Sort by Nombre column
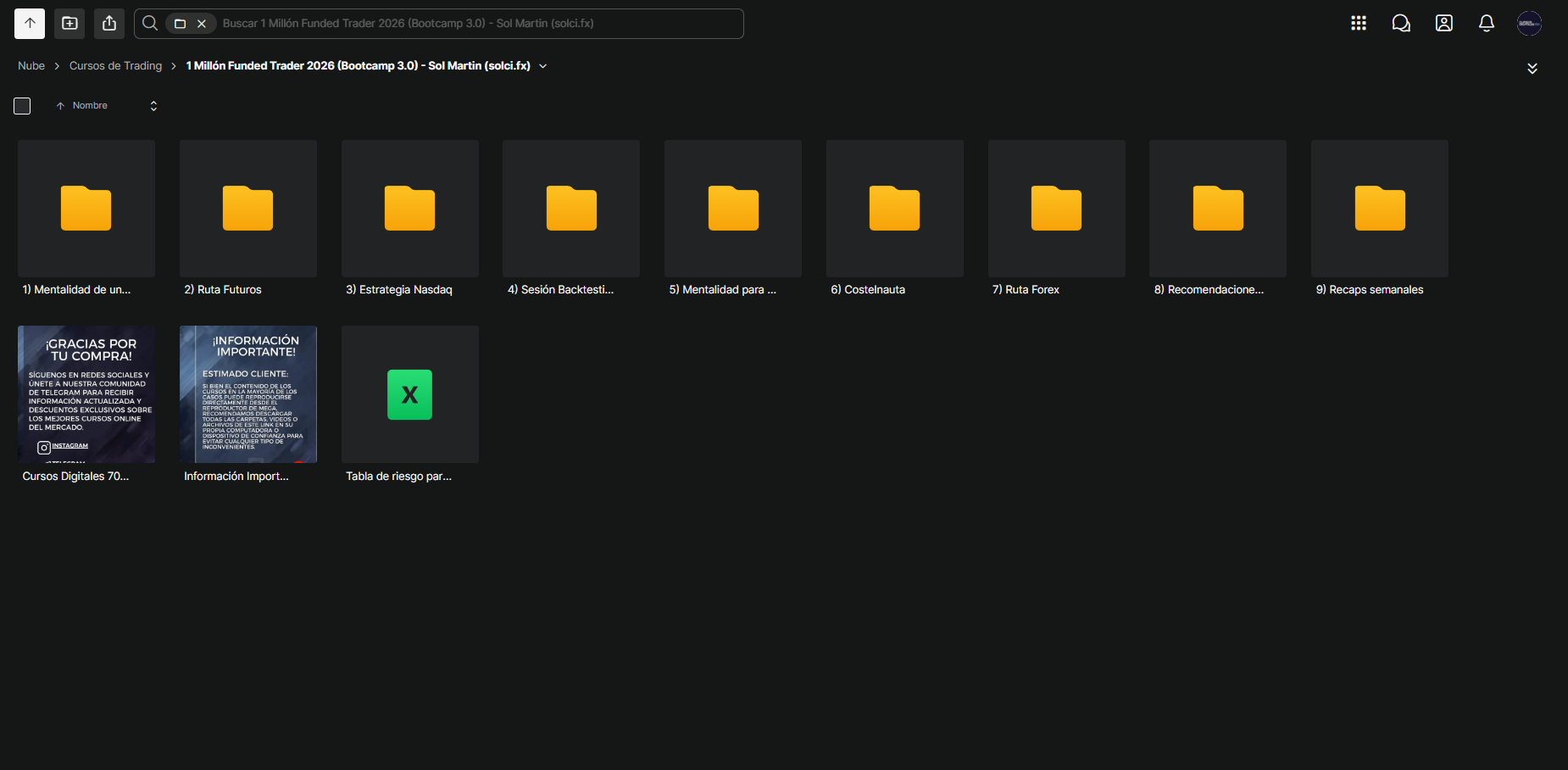 pos(90,106)
